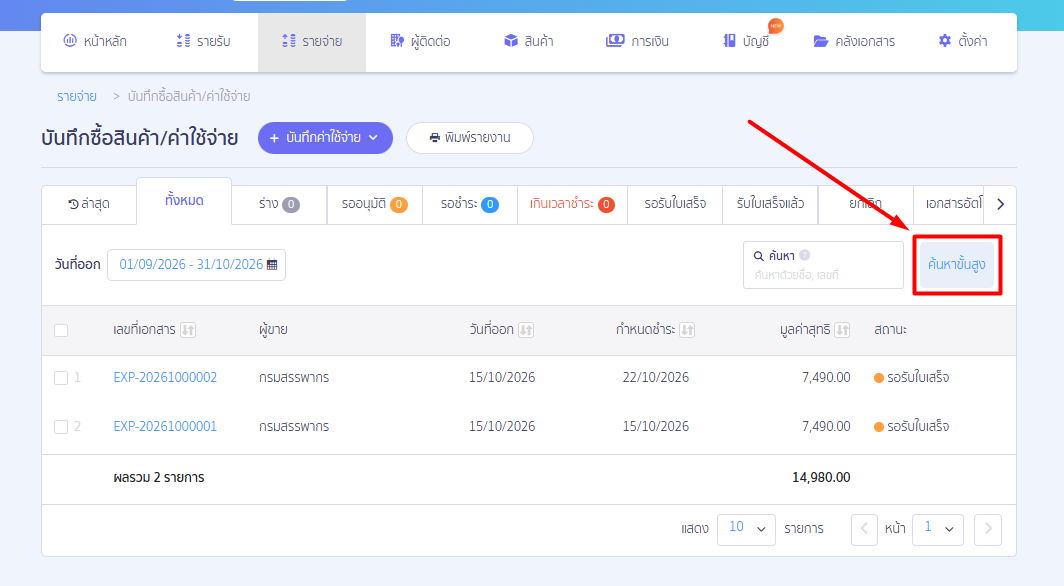Open the การเงิน finance menu
This screenshot has width=1064, height=586.
pyautogui.click(x=637, y=41)
